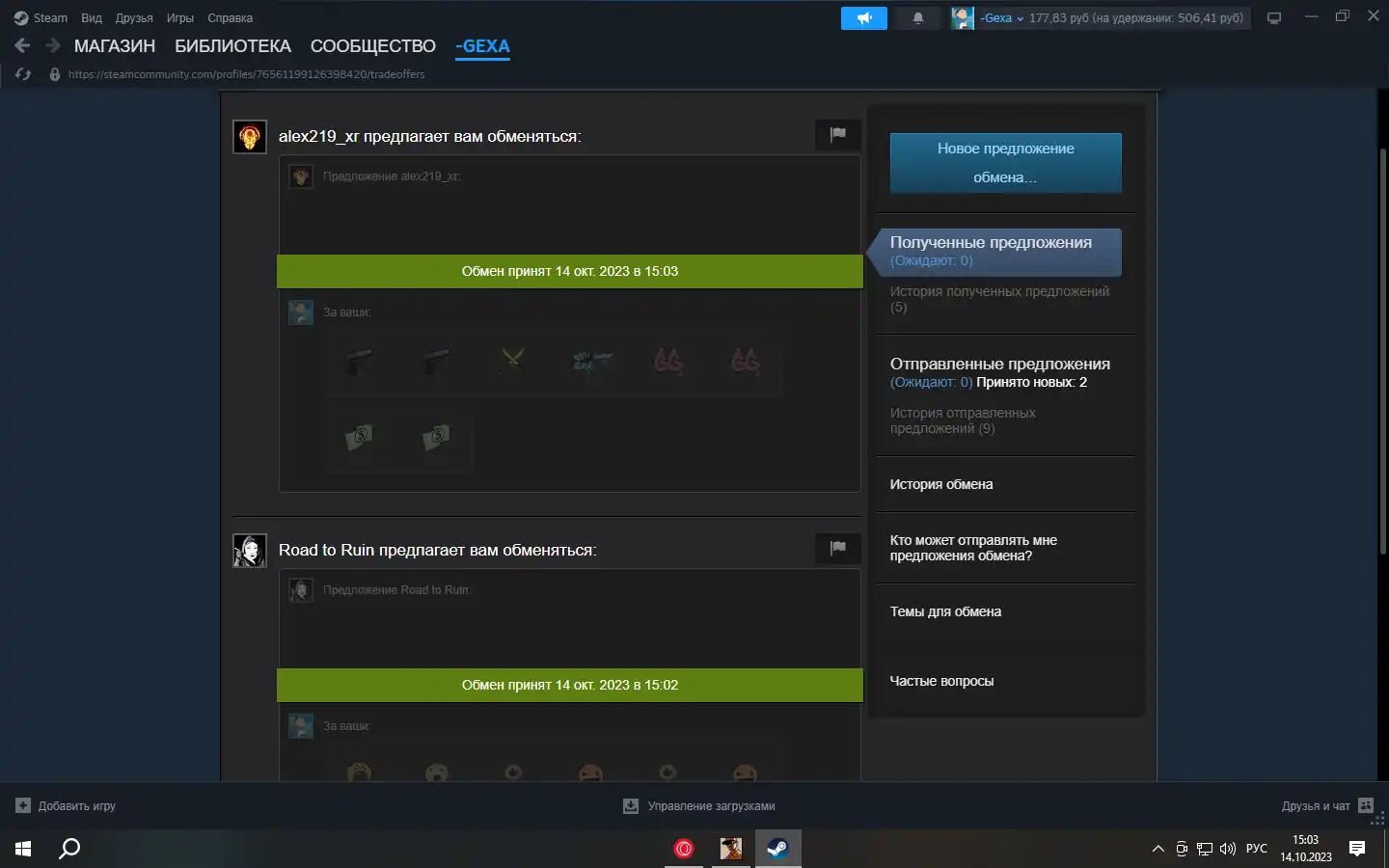
Task: Open the announcements megaphone button
Action: (864, 17)
